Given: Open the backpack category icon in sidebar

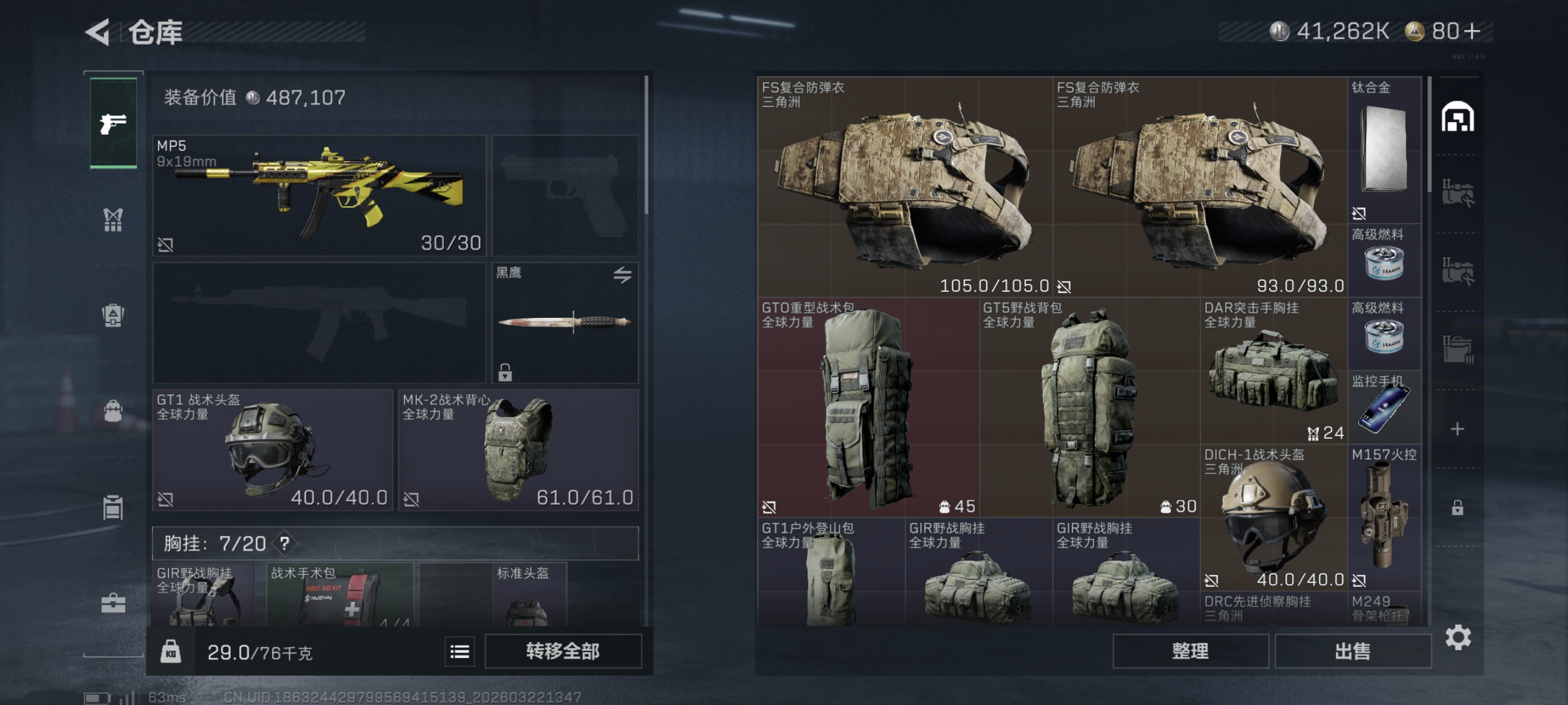Looking at the screenshot, I should [x=113, y=315].
